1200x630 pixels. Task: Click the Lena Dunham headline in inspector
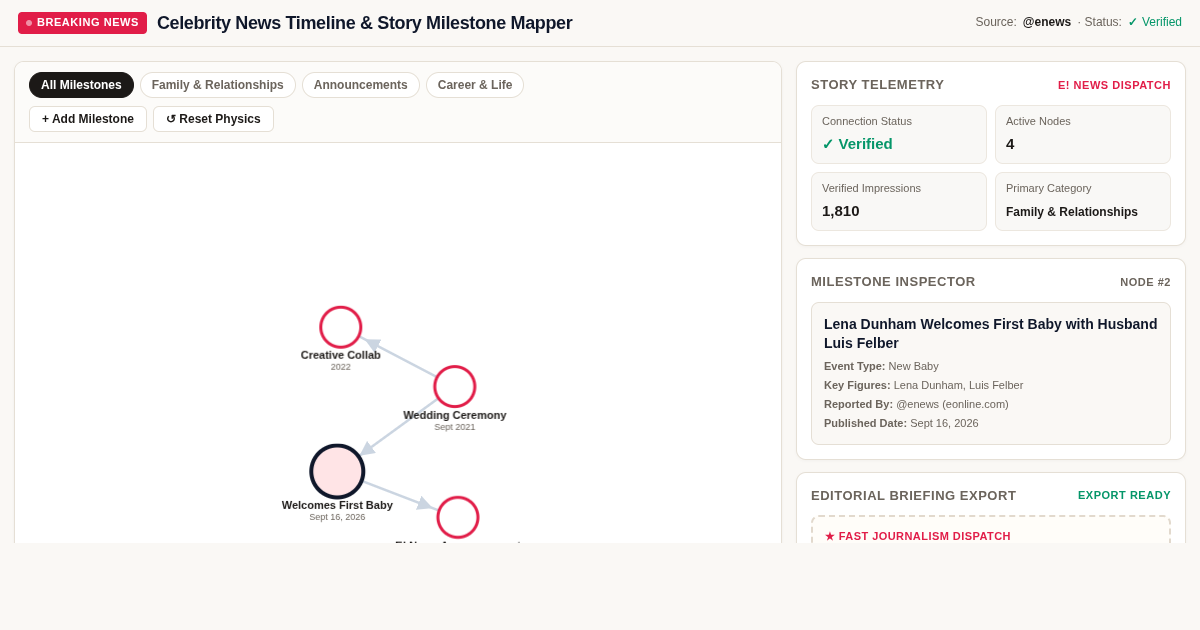pyautogui.click(x=991, y=333)
